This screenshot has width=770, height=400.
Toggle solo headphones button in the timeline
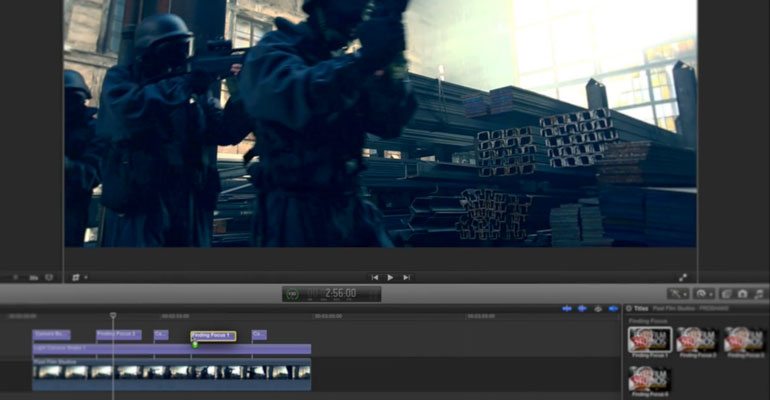pyautogui.click(x=598, y=309)
